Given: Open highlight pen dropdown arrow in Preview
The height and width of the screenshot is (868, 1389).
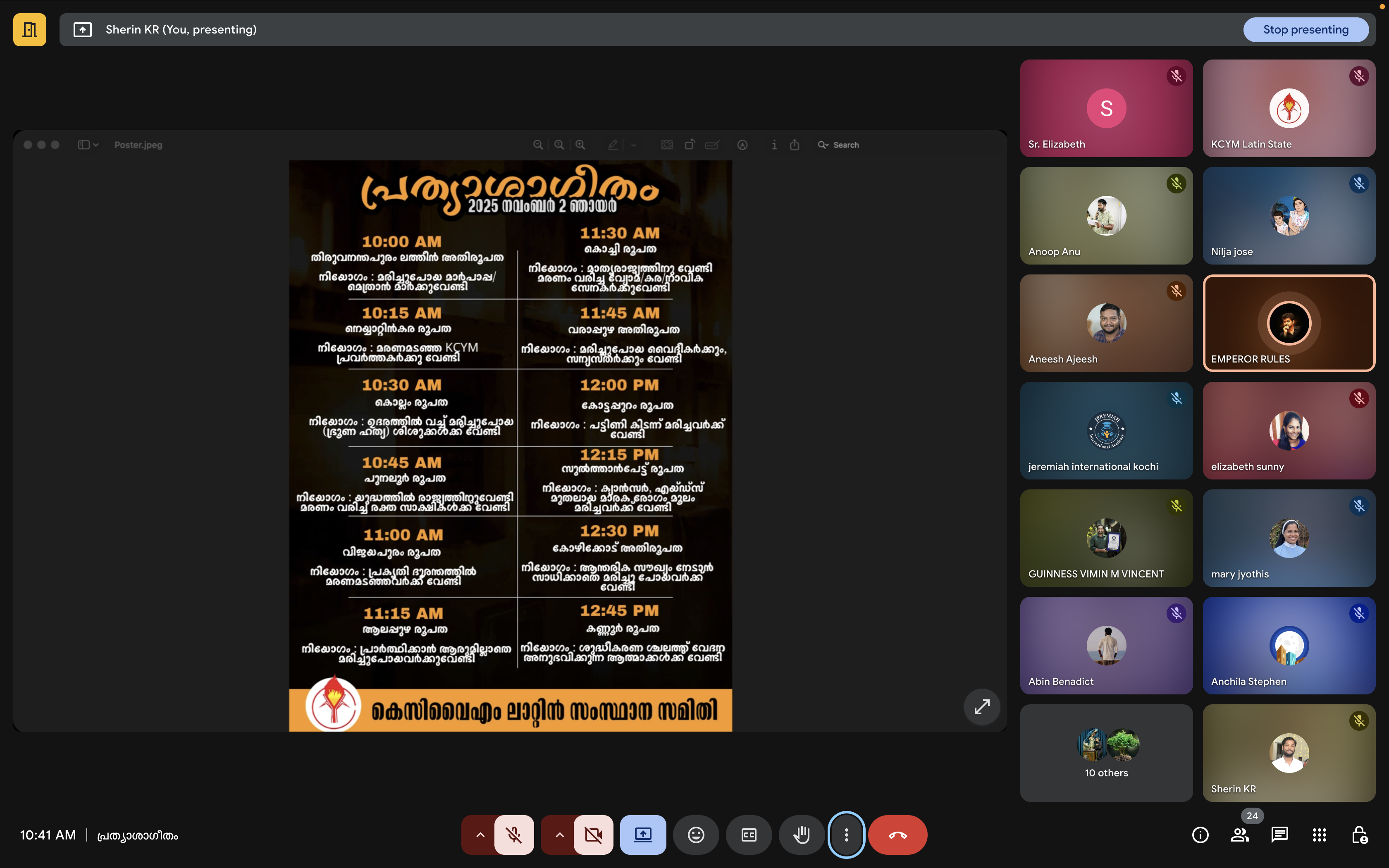Looking at the screenshot, I should 634,145.
